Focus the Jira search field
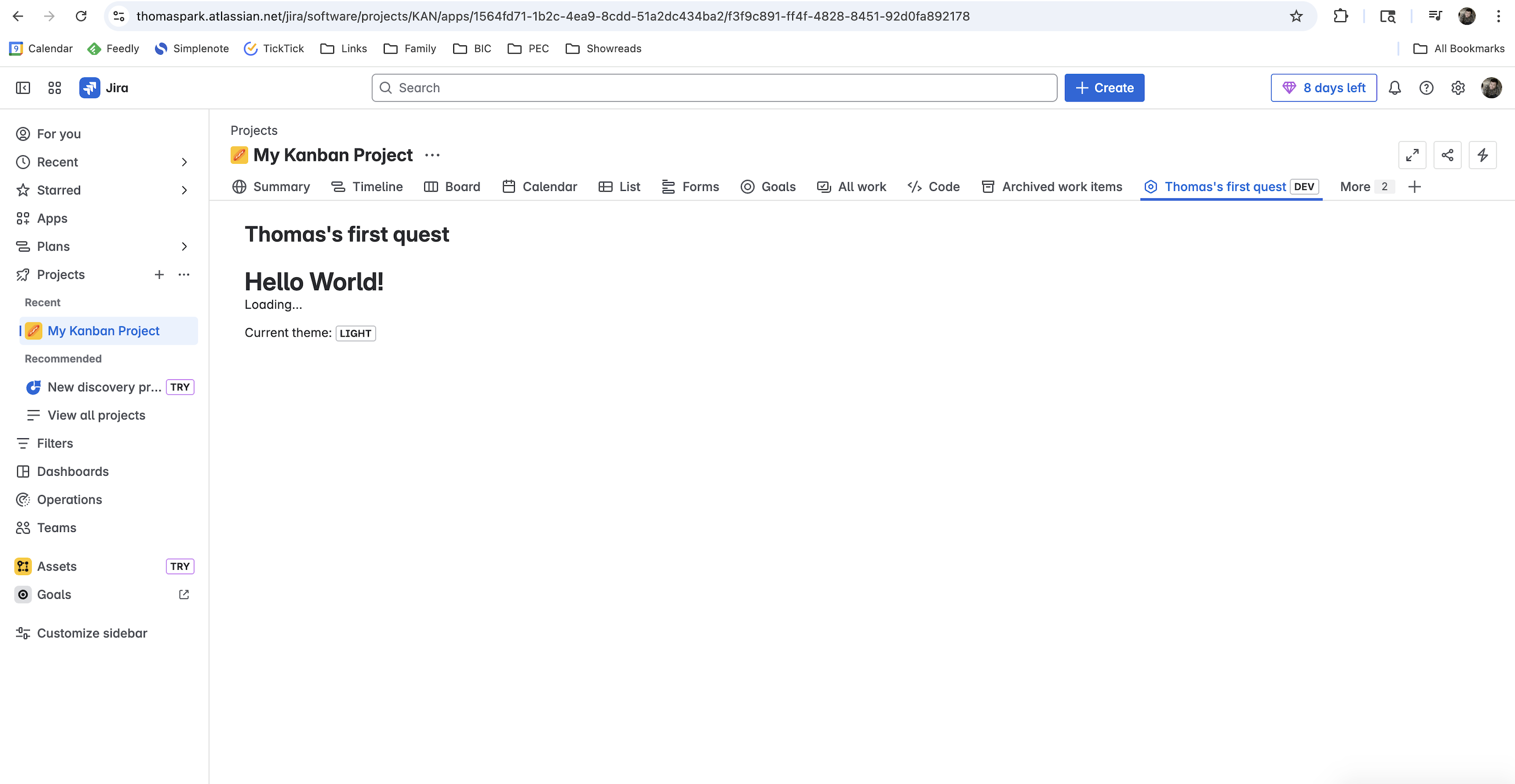Image resolution: width=1515 pixels, height=784 pixels. pyautogui.click(x=714, y=87)
